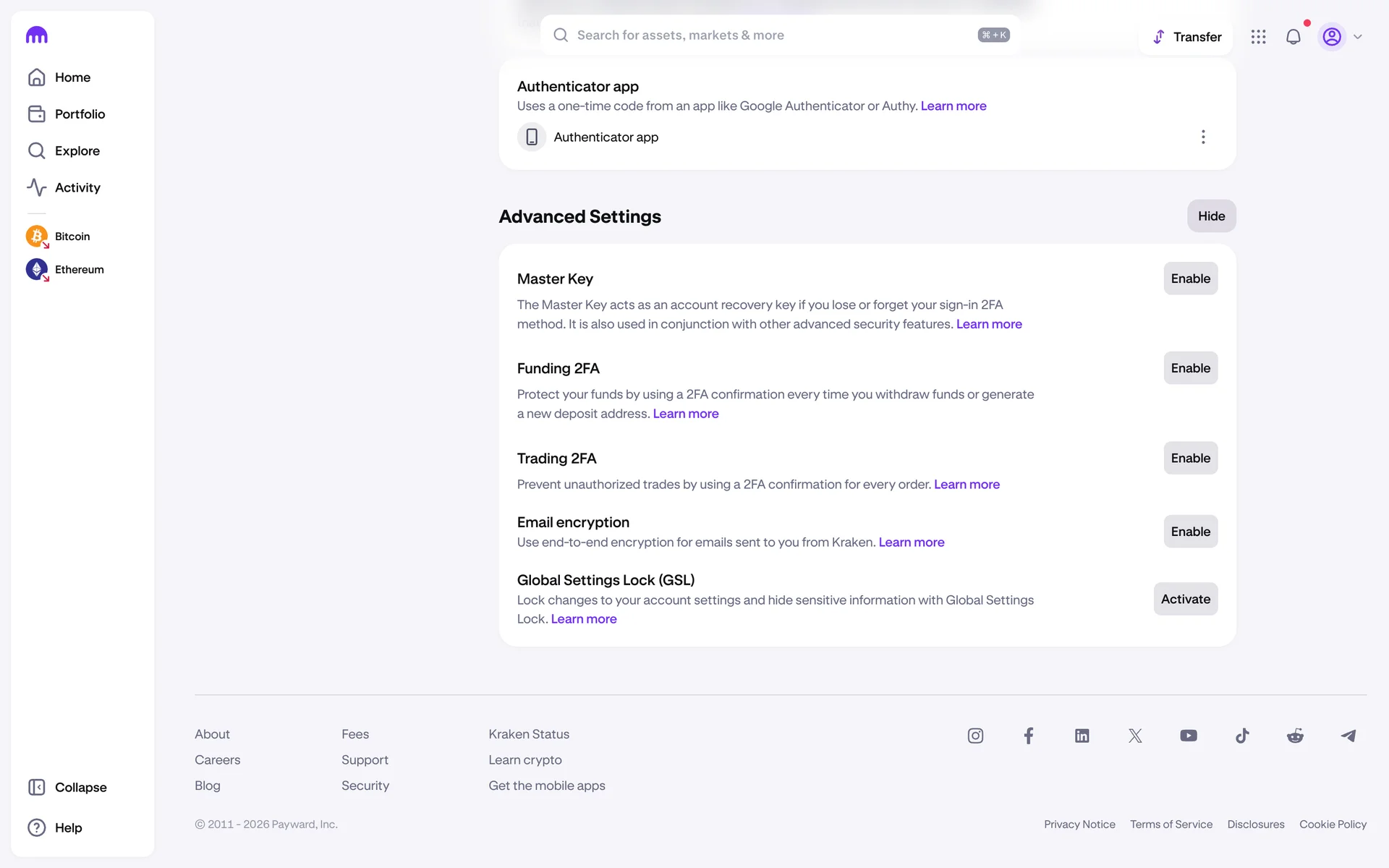Click the Telegram footer icon

pyautogui.click(x=1348, y=736)
